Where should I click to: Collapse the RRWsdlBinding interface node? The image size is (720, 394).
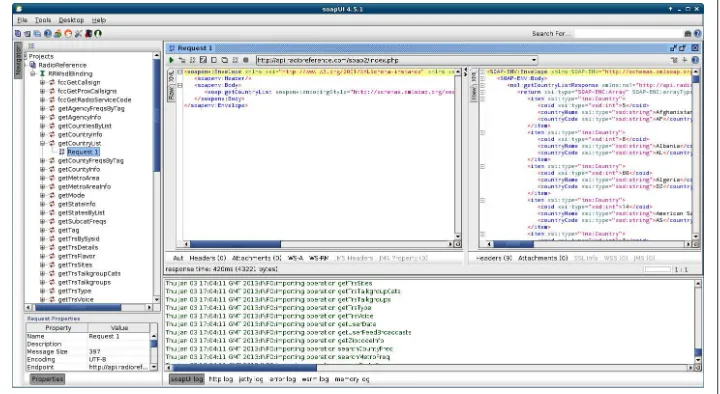(x=33, y=73)
